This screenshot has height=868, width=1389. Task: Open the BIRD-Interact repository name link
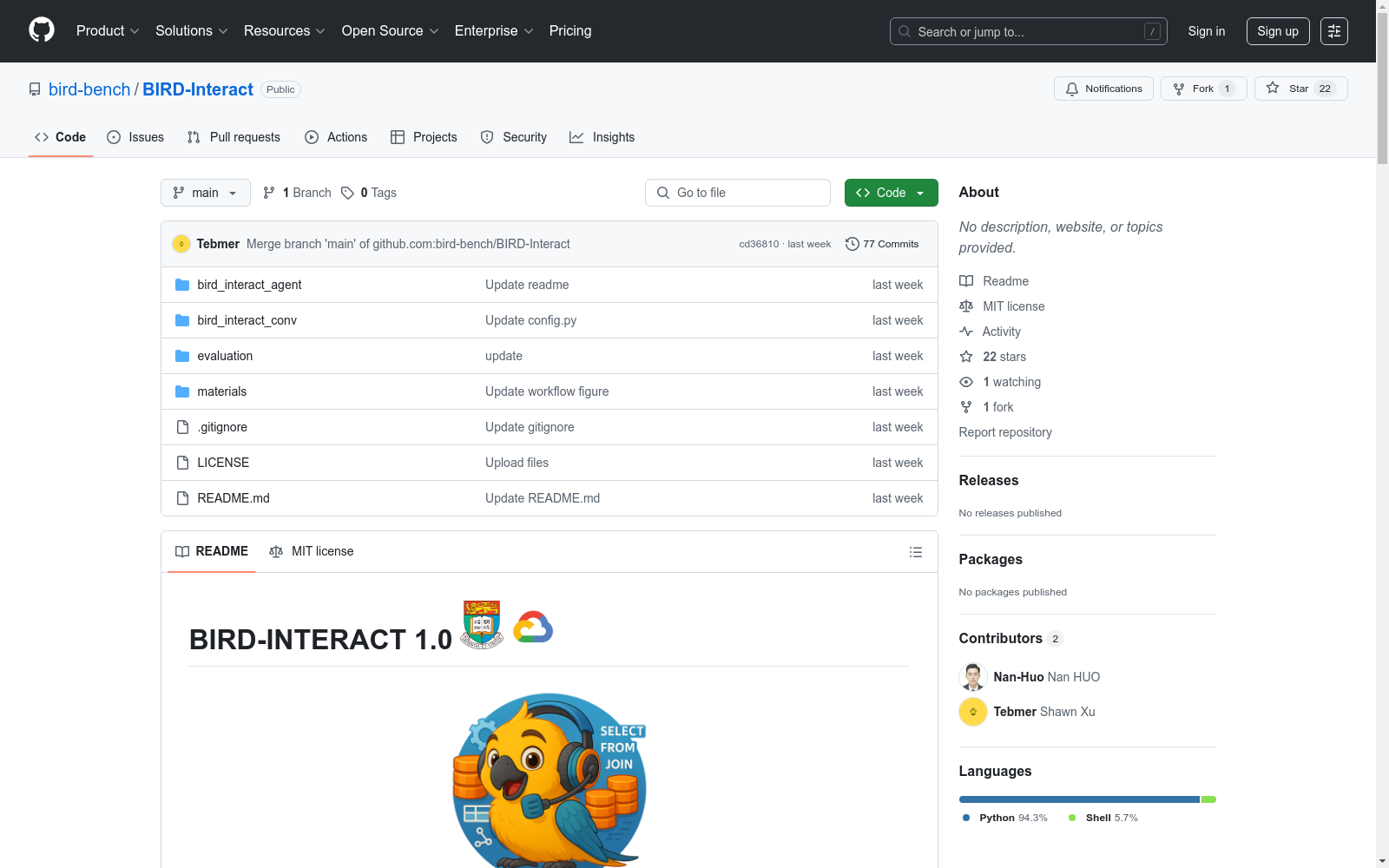(198, 89)
